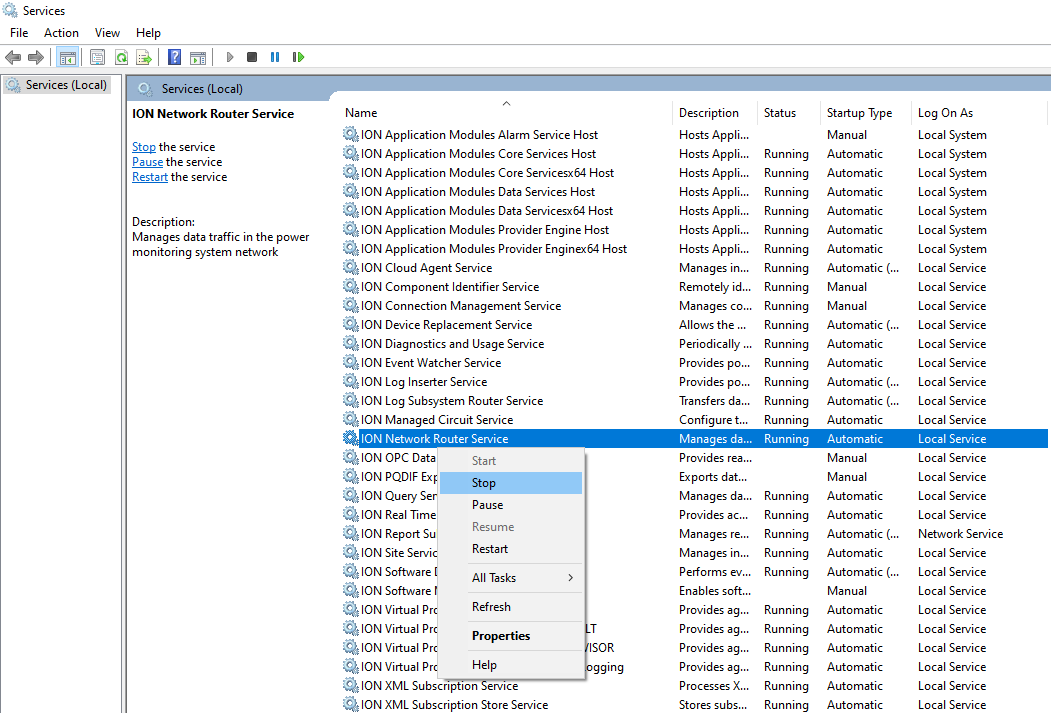Sort by the Description column header
Screen dimensions: 1051x713
[x=715, y=113]
